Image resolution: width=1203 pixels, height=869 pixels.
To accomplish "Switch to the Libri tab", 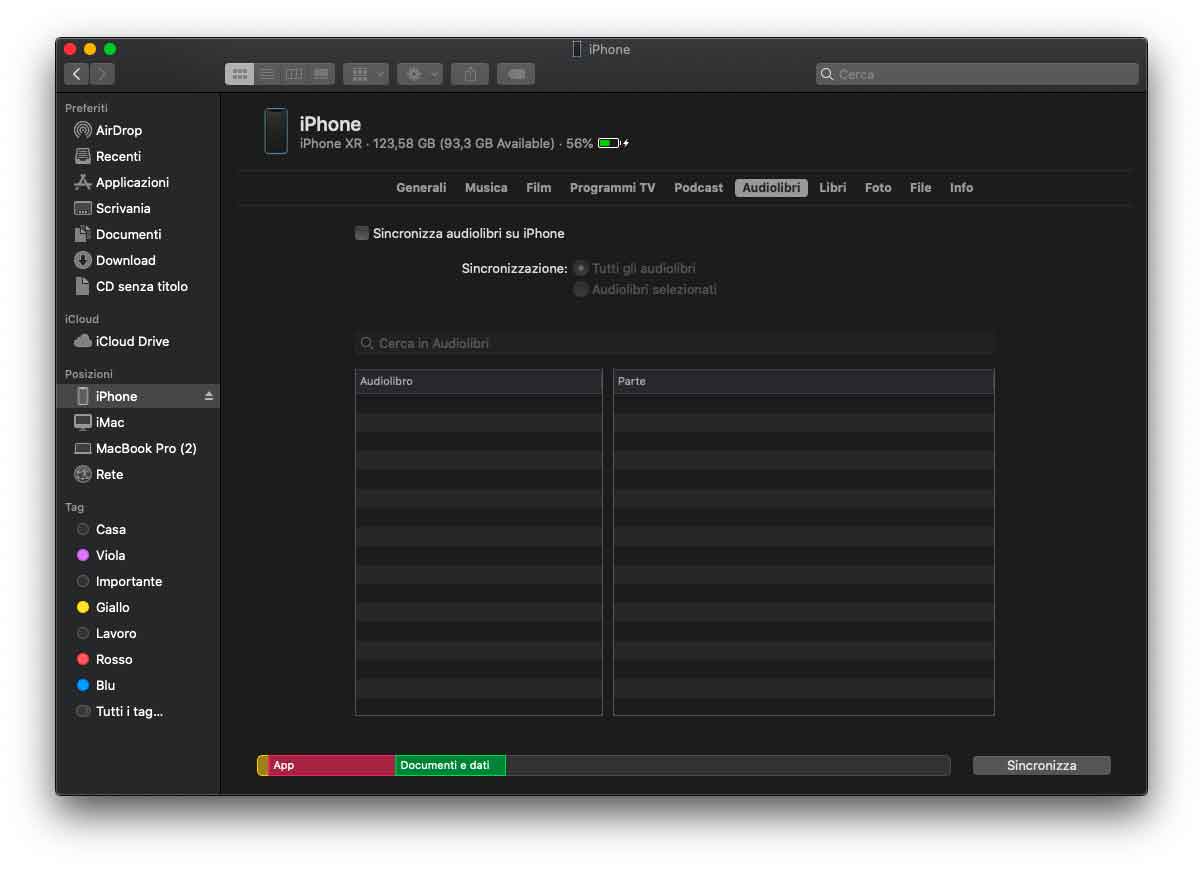I will [833, 188].
